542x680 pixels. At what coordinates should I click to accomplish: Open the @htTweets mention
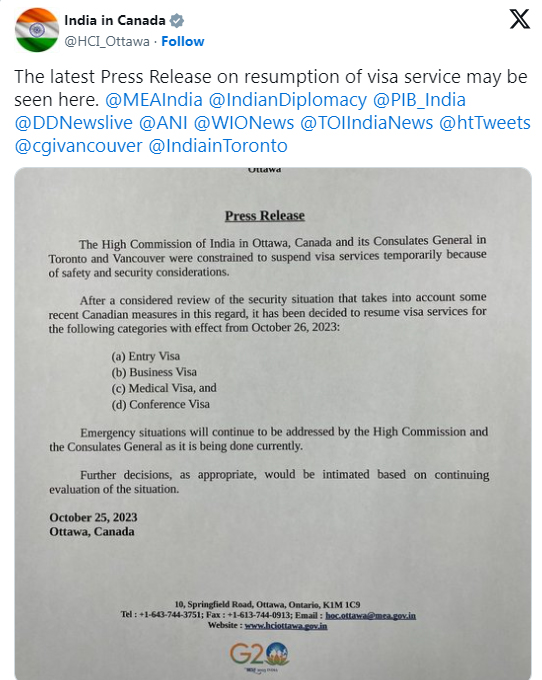point(485,123)
